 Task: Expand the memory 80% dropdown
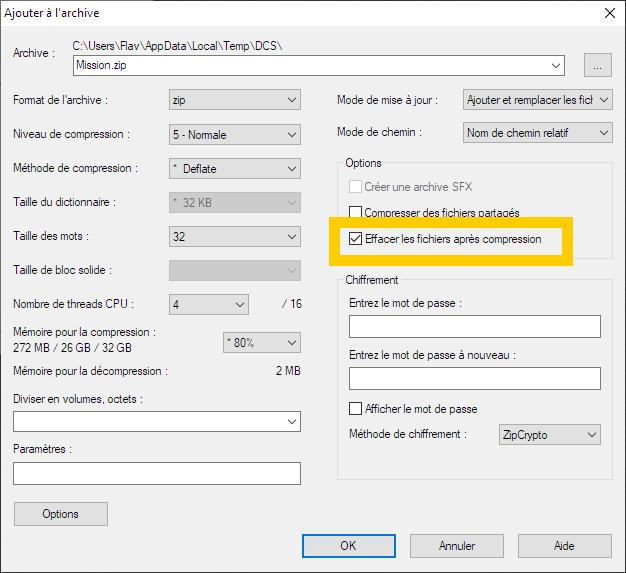[x=262, y=343]
